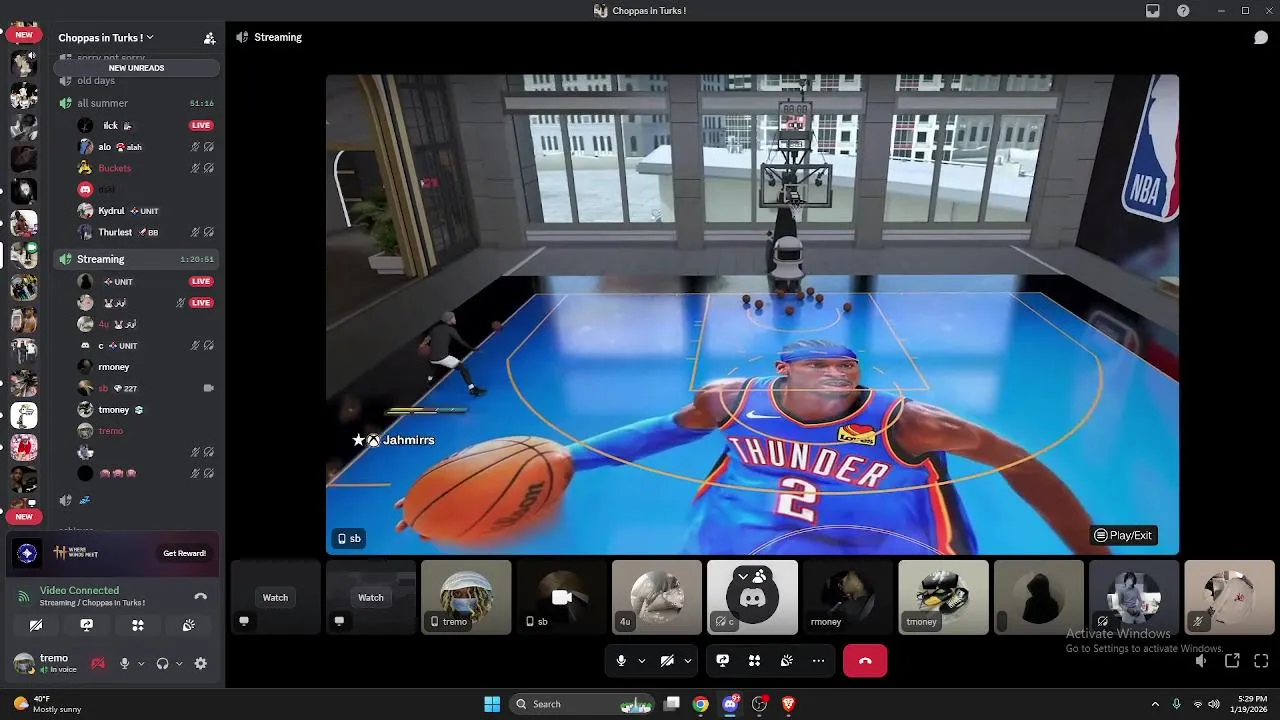Viewport: 1280px width, 720px height.
Task: Show hidden icons in the system tray
Action: tap(1155, 704)
